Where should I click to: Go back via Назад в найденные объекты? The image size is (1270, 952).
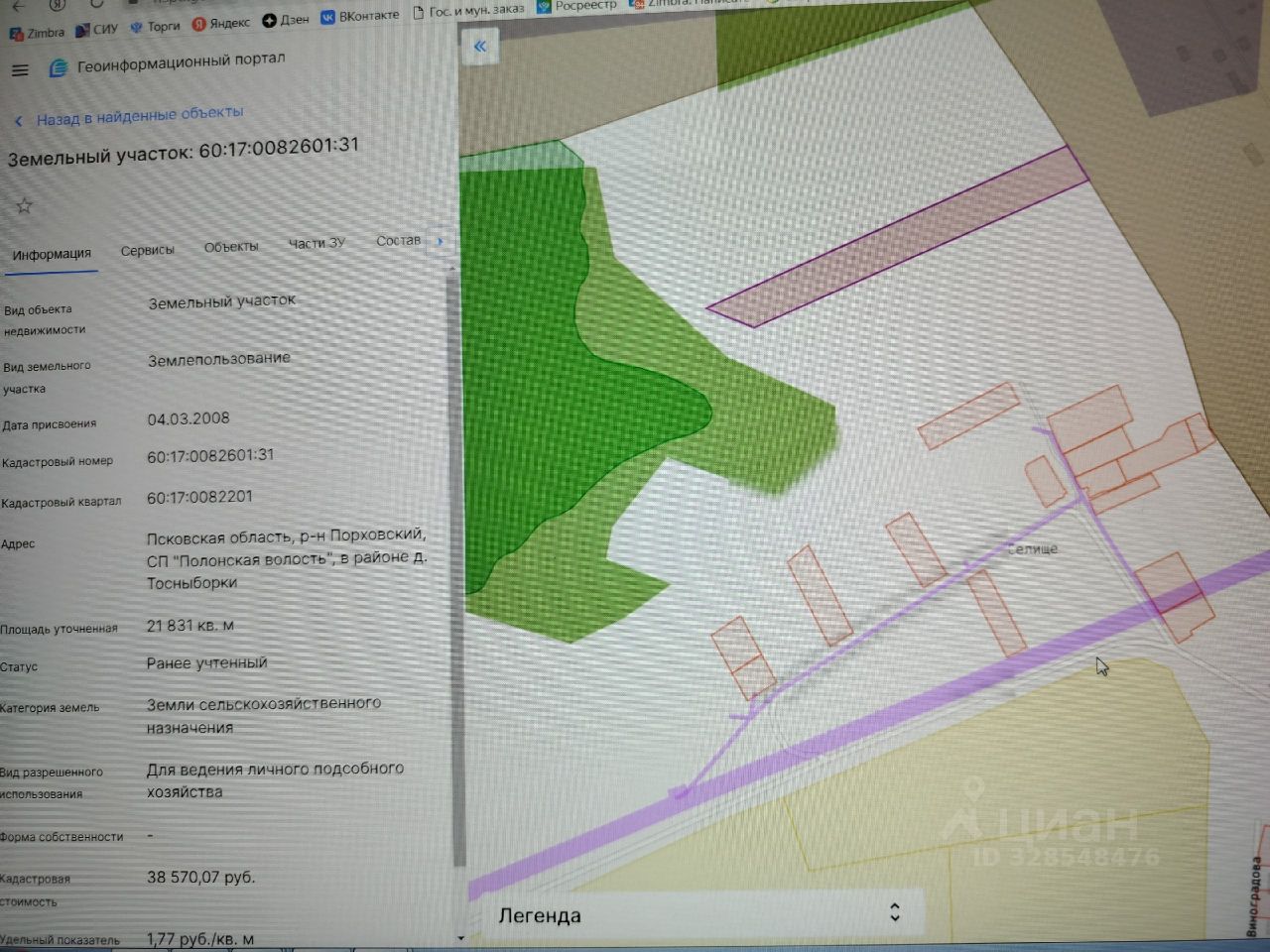click(130, 116)
